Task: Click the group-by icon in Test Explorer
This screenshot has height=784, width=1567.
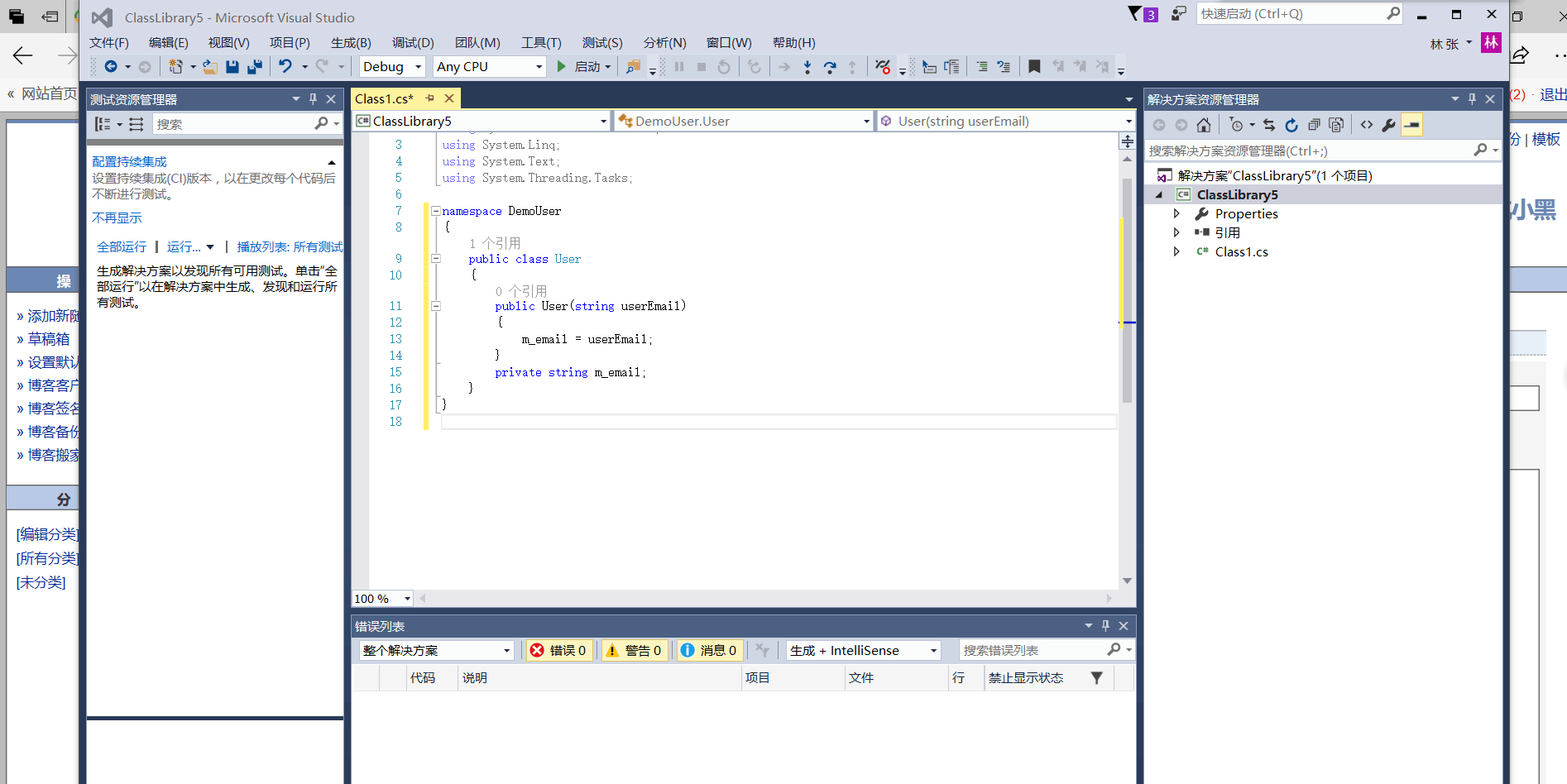Action: point(103,124)
